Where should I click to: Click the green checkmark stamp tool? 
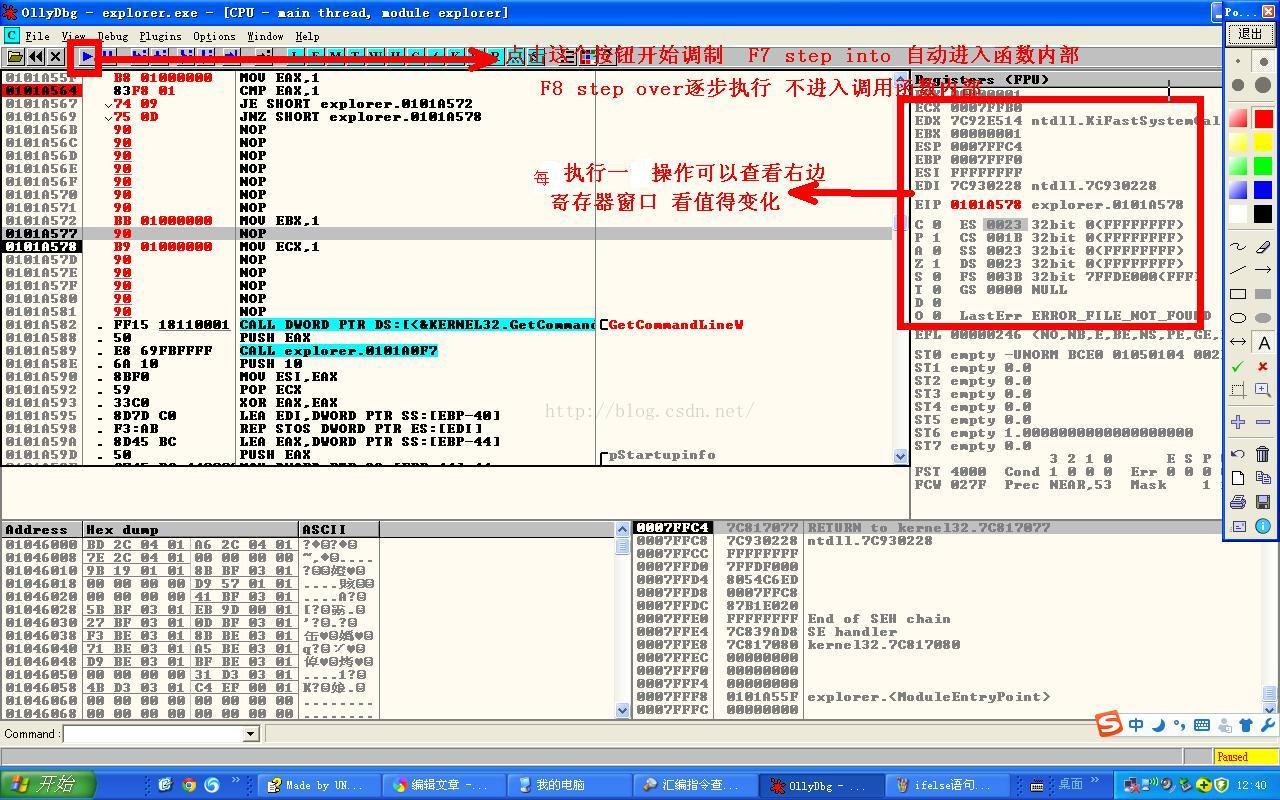click(1238, 366)
